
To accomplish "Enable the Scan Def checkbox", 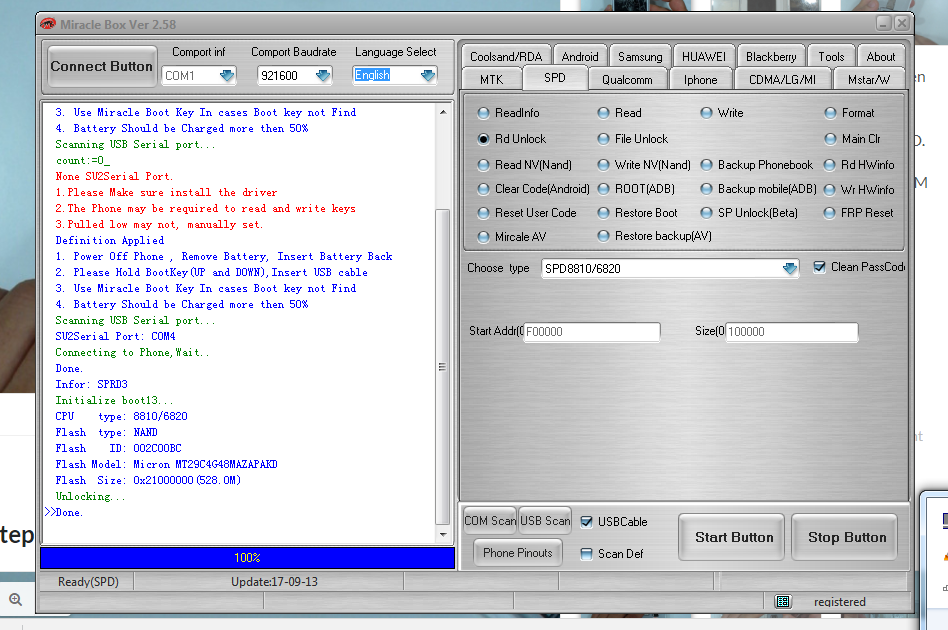I will pyautogui.click(x=586, y=554).
